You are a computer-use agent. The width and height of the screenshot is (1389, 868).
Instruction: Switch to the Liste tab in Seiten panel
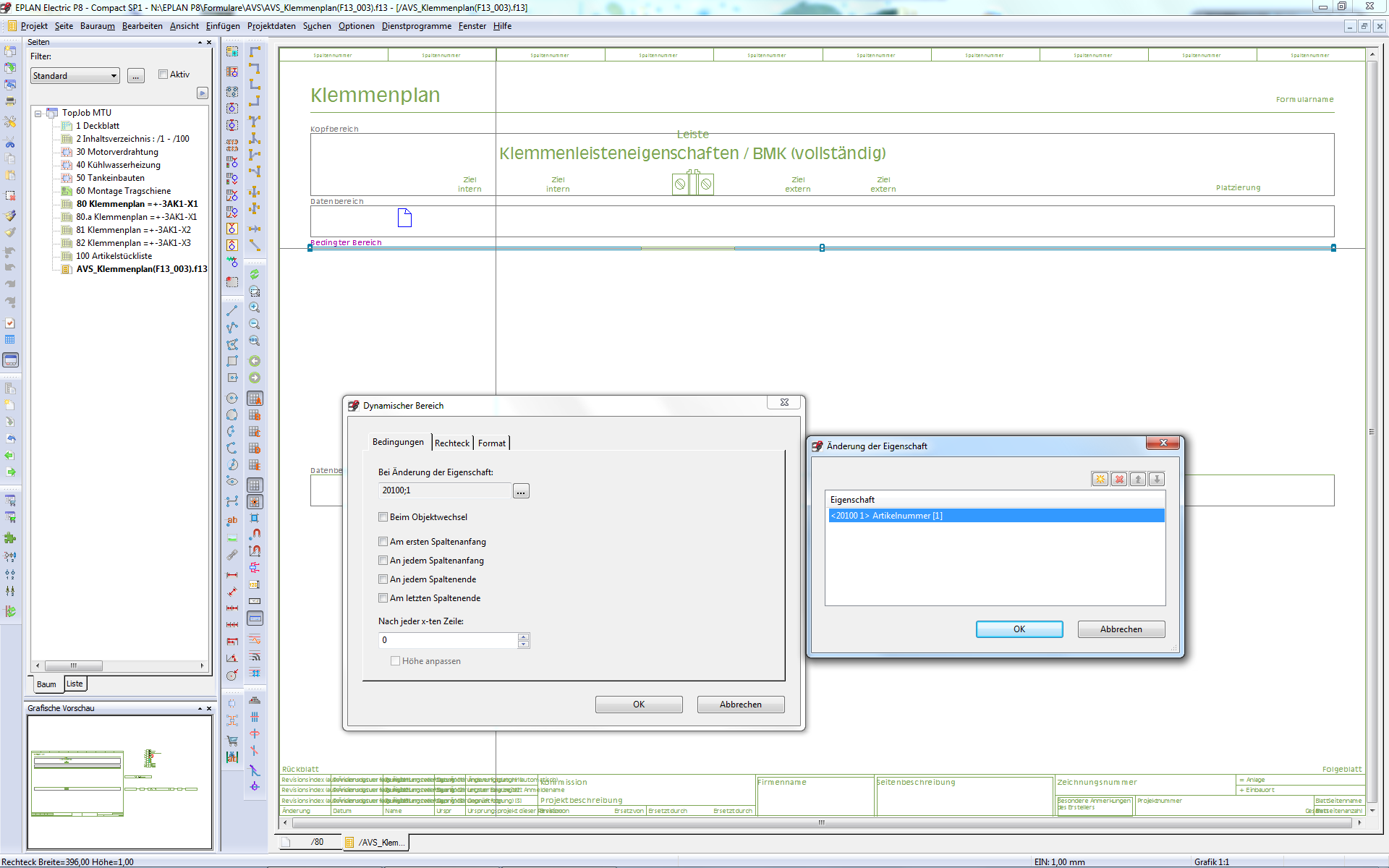[75, 684]
